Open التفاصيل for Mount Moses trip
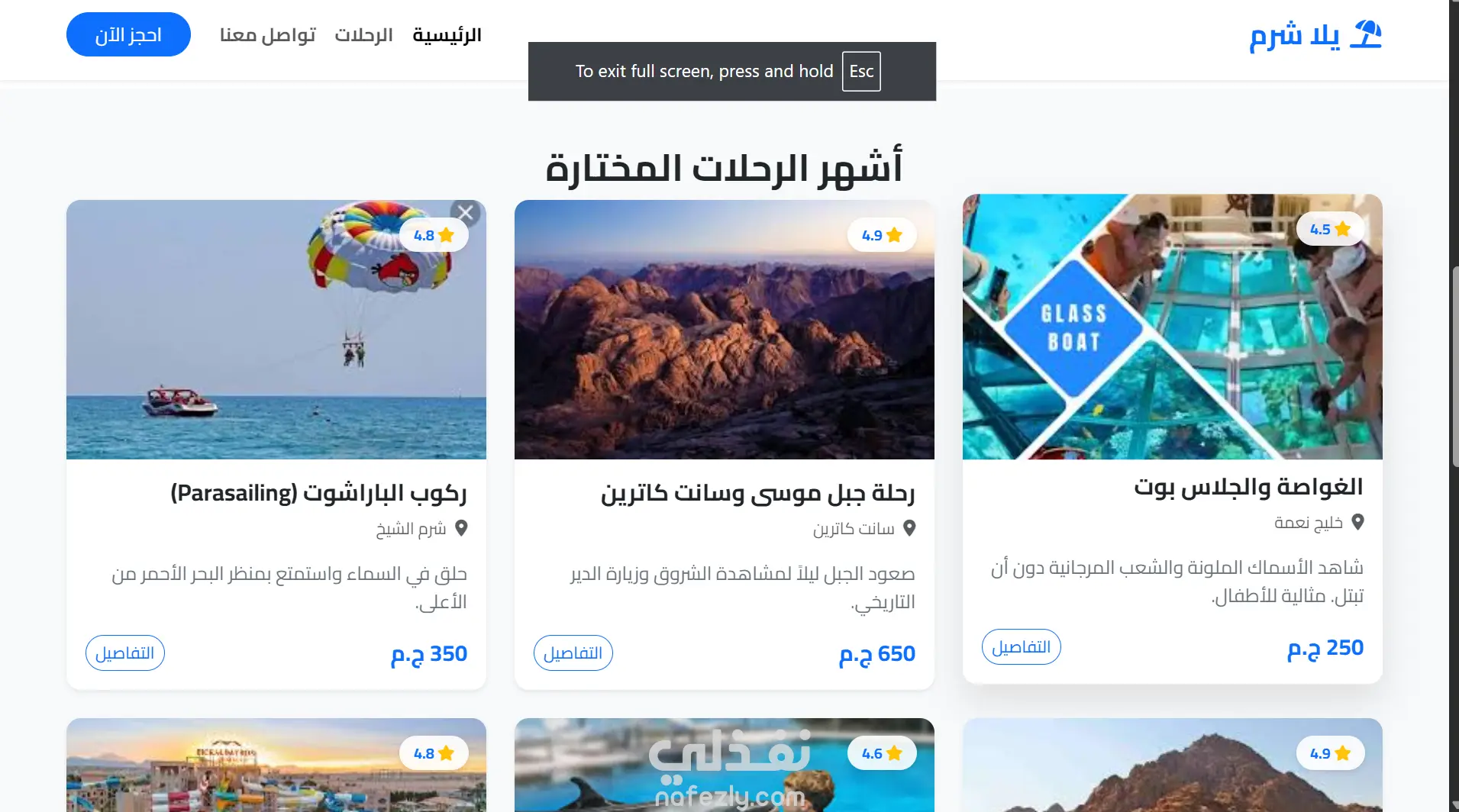This screenshot has width=1459, height=812. (573, 653)
